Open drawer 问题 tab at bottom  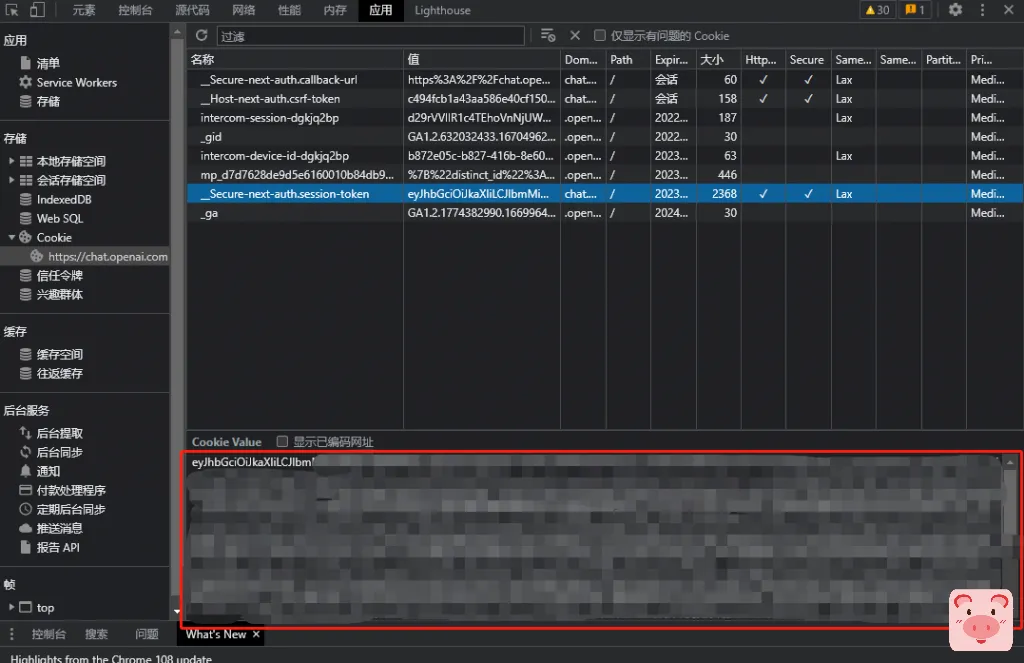(x=147, y=634)
